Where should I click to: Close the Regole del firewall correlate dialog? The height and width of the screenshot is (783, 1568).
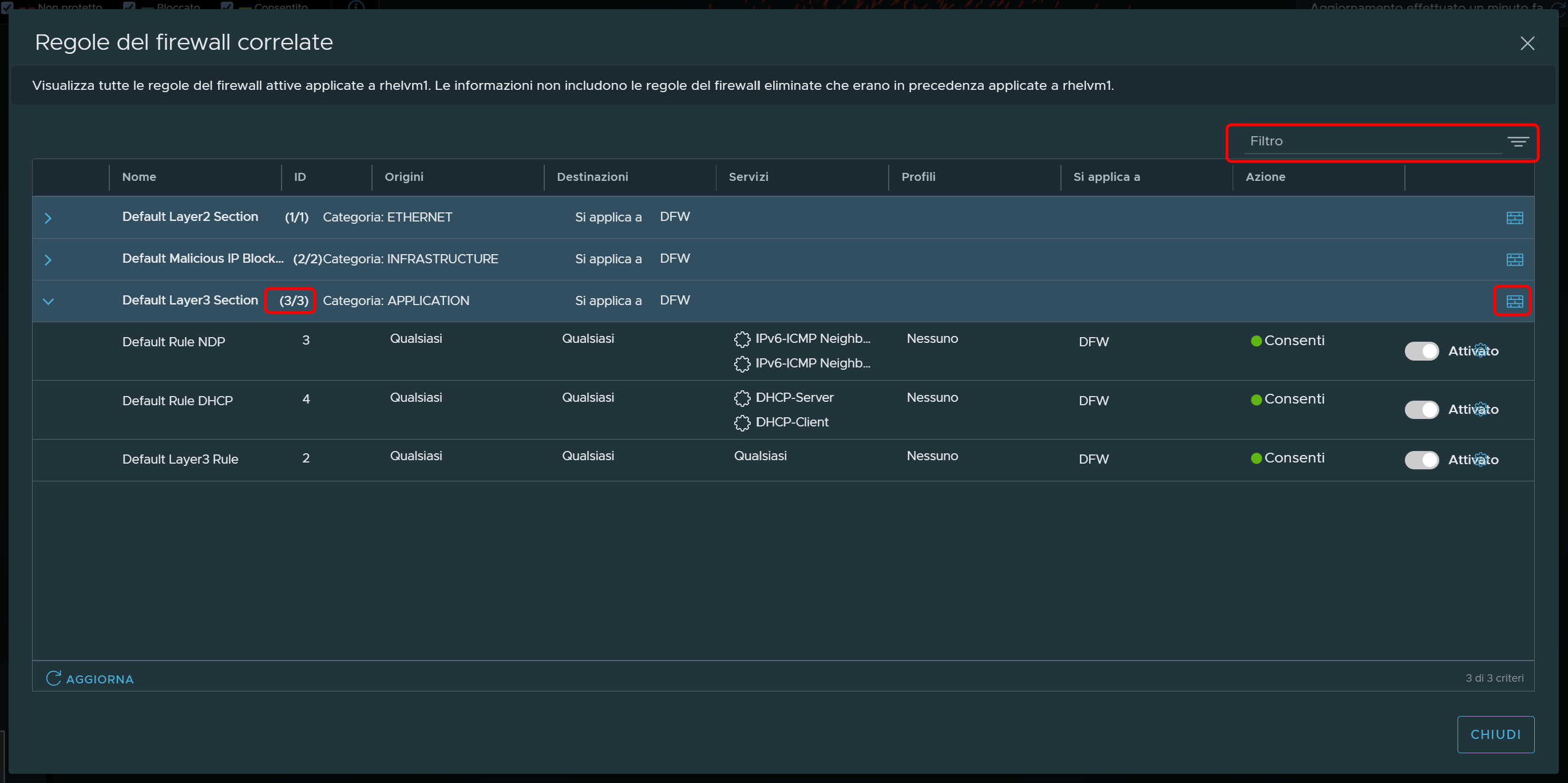coord(1527,43)
